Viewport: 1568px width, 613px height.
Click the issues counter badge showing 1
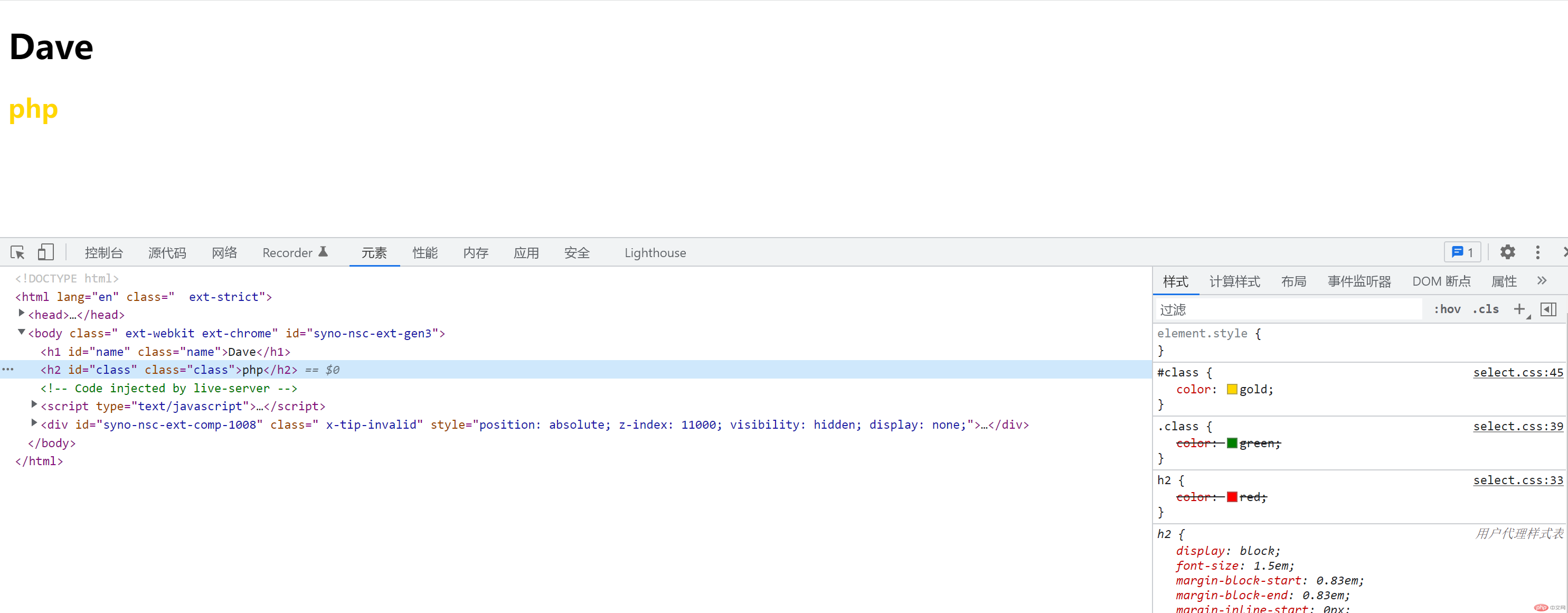point(1462,252)
